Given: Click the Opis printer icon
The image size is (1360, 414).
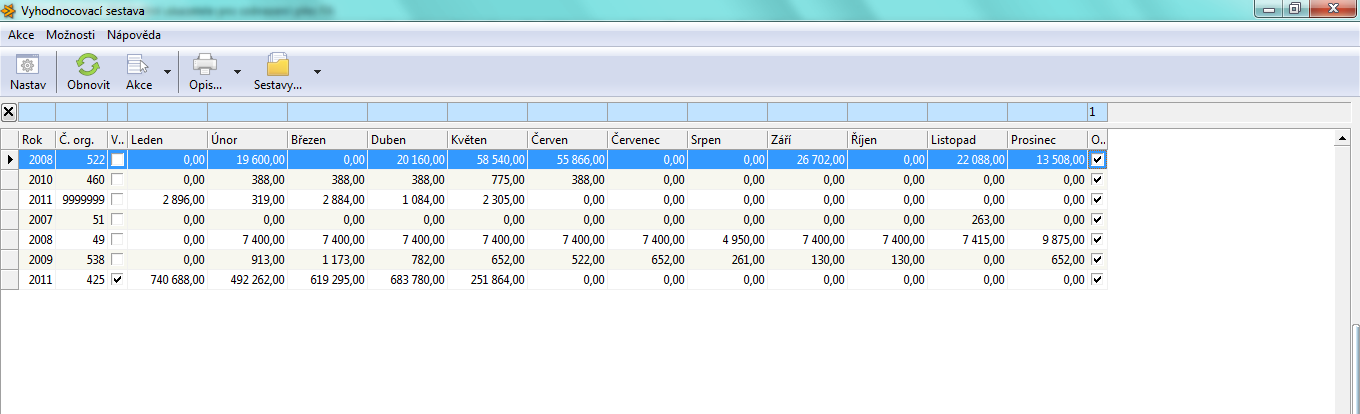Looking at the screenshot, I should coord(205,65).
